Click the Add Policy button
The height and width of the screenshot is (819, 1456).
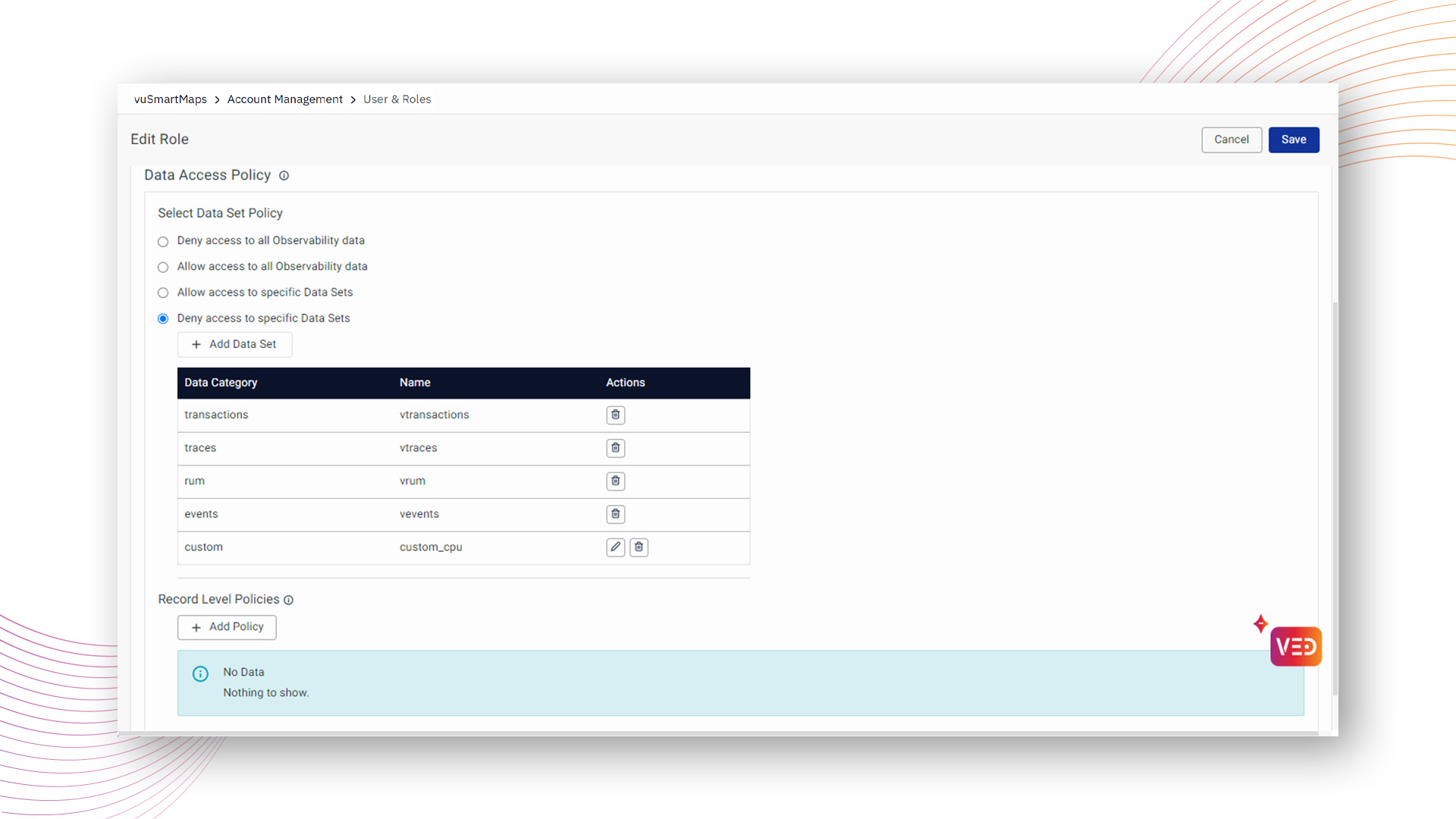point(227,627)
